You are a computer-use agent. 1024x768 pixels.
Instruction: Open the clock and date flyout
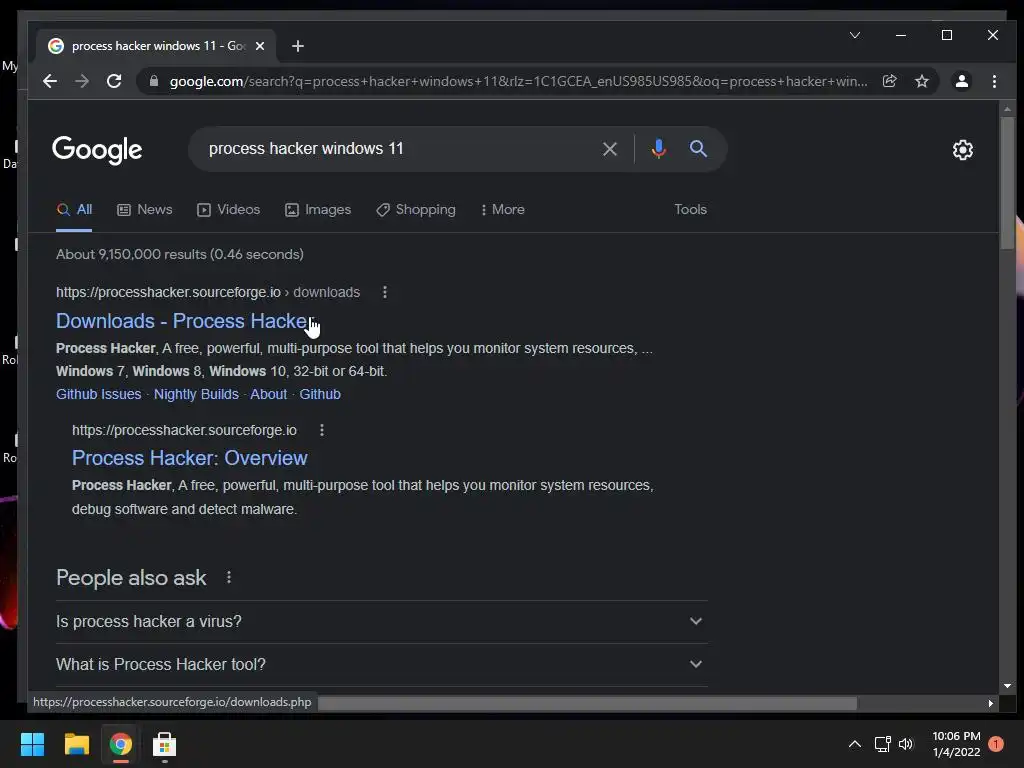(956, 744)
